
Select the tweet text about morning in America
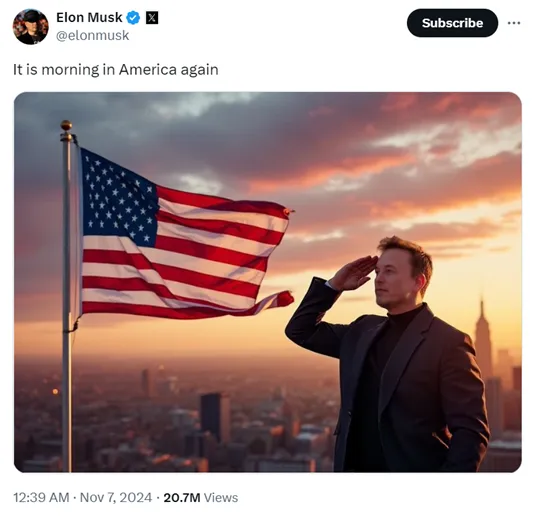pos(116,70)
